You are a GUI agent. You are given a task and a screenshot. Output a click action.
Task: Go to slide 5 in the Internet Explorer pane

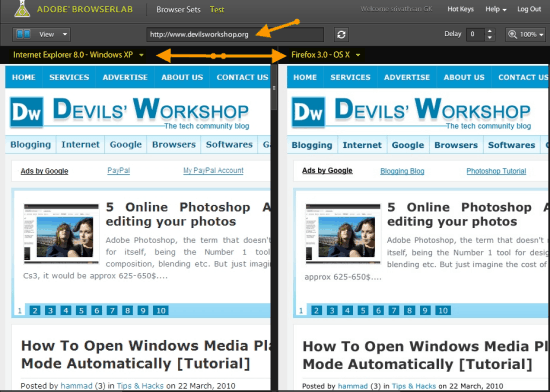tap(81, 310)
